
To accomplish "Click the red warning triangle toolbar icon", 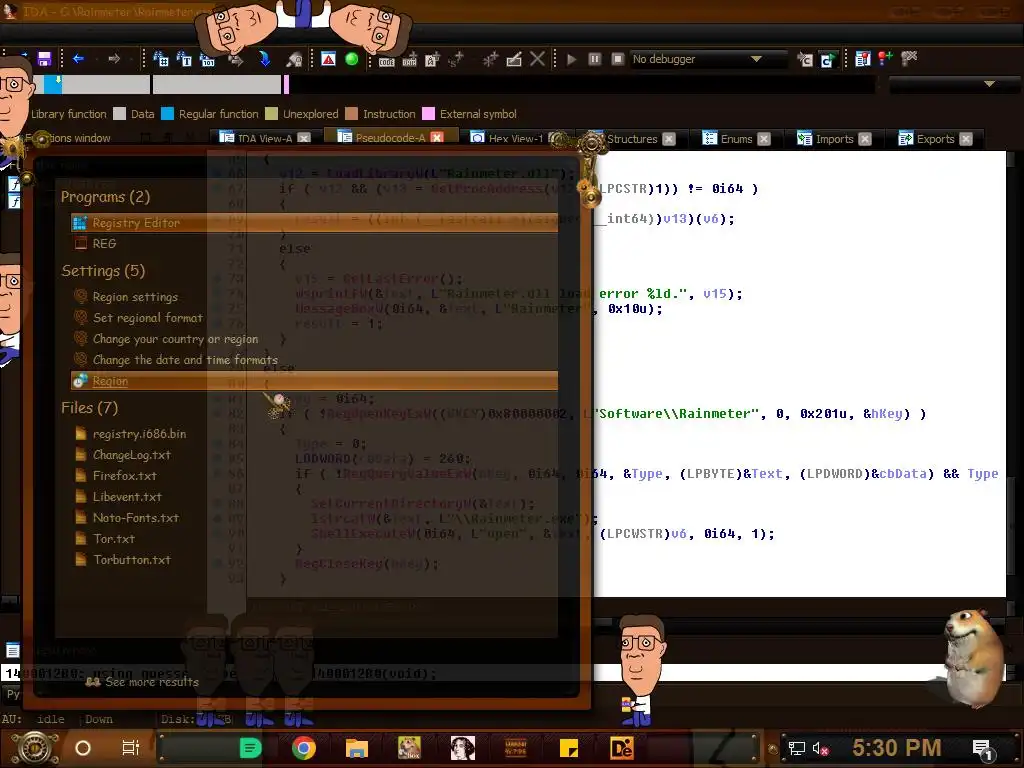I will (x=328, y=59).
